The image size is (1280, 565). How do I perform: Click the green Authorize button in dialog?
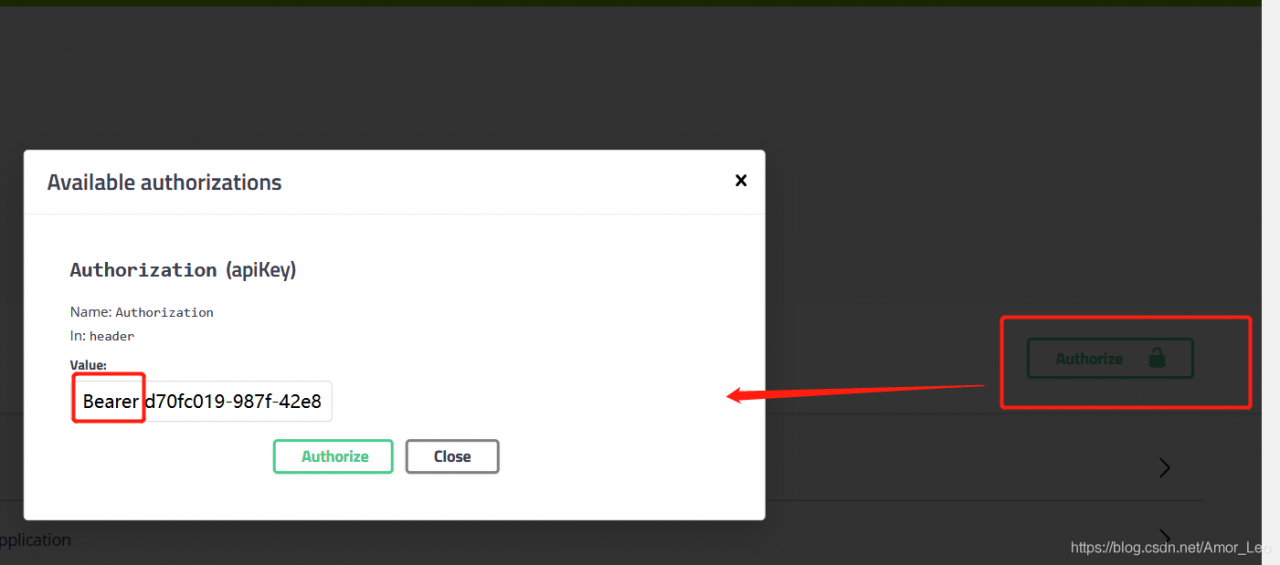(x=333, y=456)
